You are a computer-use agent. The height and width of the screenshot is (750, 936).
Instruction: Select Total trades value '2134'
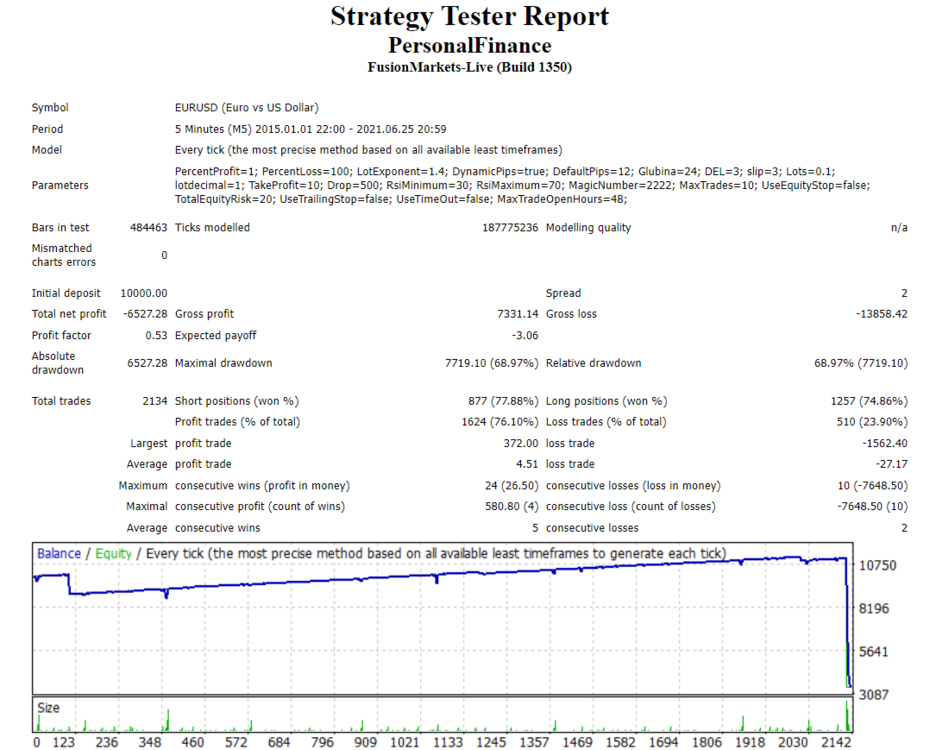point(155,401)
